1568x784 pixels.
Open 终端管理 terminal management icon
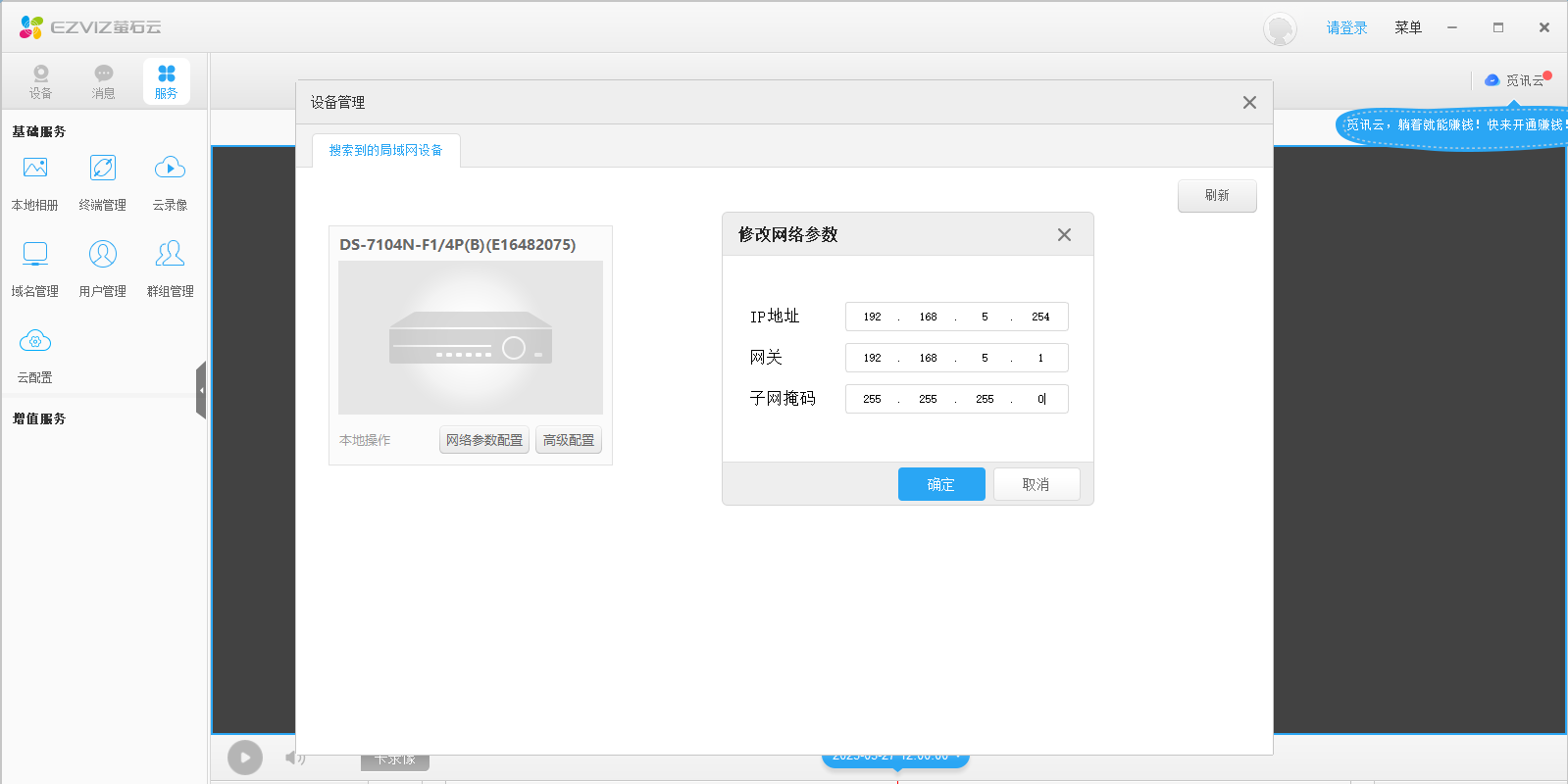click(x=103, y=169)
